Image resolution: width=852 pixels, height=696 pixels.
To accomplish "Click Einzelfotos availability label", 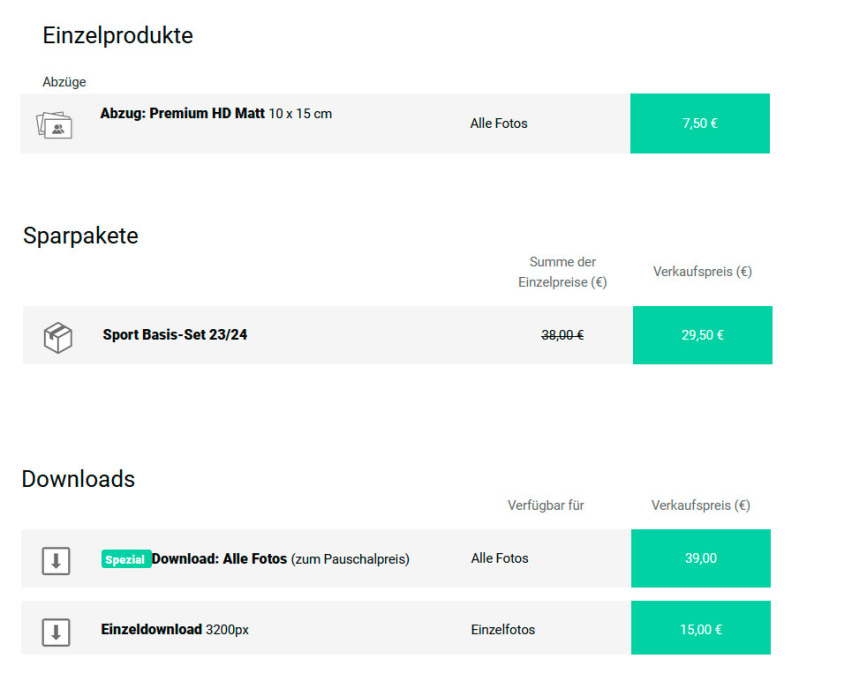I will pyautogui.click(x=503, y=630).
